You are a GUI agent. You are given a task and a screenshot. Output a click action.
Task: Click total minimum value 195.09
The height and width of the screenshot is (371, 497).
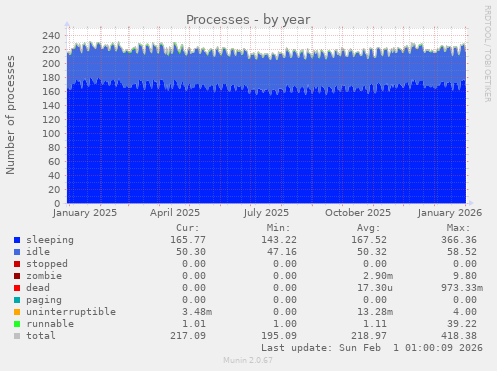(x=279, y=336)
